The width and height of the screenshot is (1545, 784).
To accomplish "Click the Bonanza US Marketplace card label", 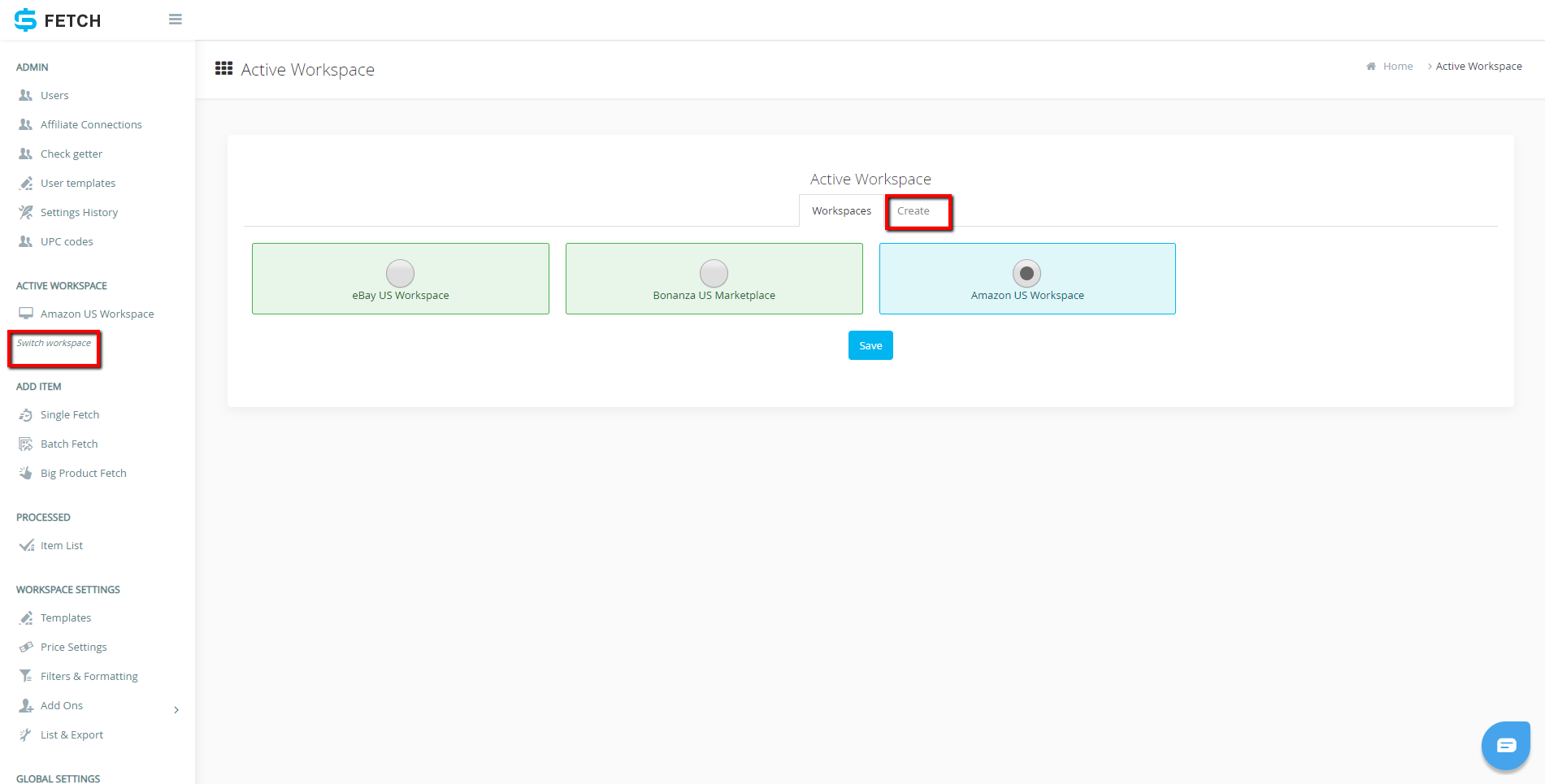I will [714, 295].
